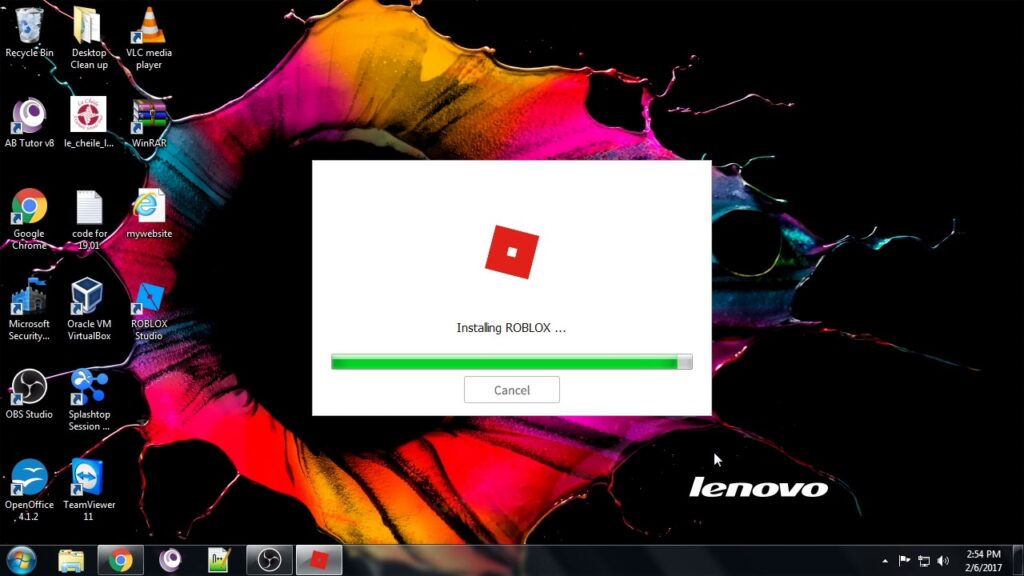The height and width of the screenshot is (576, 1024).
Task: Show hidden system tray icons
Action: click(884, 561)
